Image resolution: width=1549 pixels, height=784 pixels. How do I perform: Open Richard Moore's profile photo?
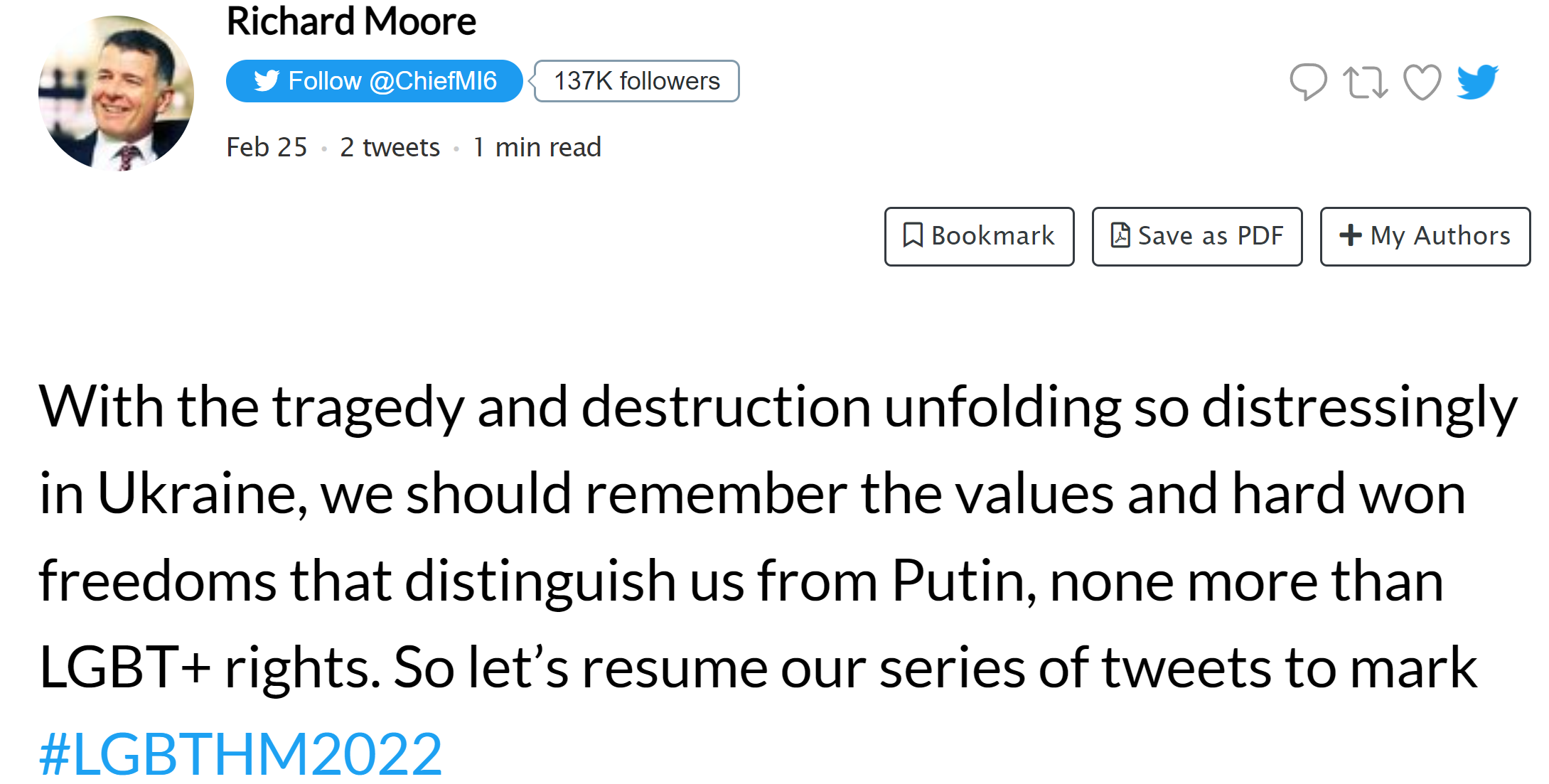pos(116,93)
